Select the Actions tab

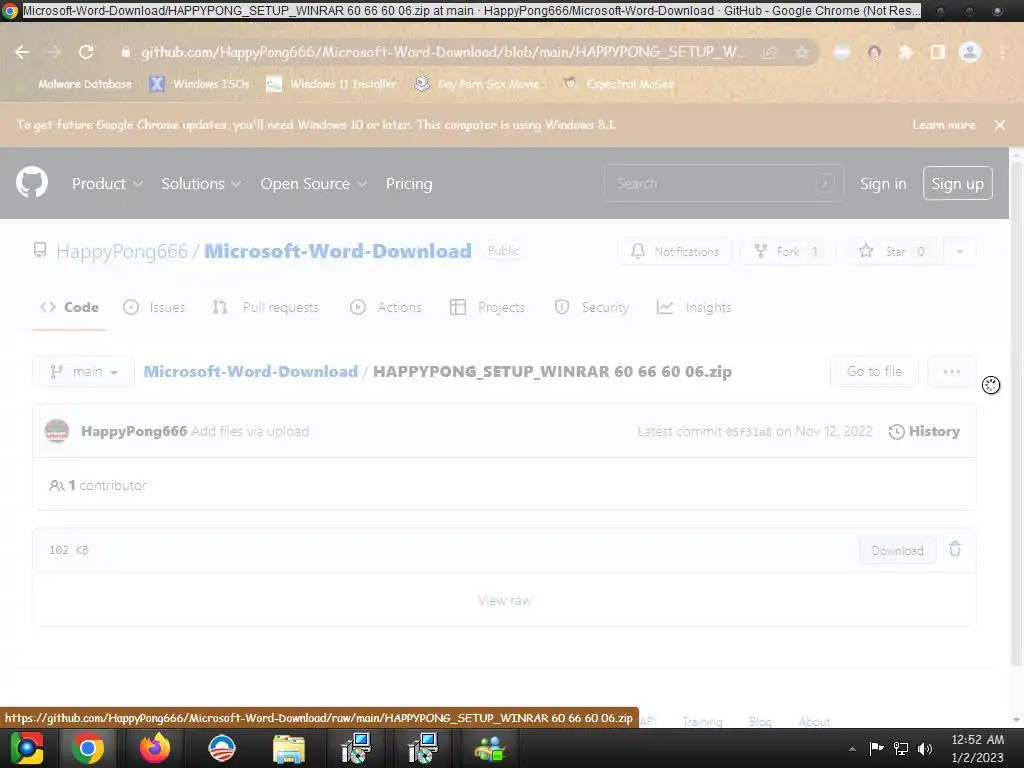pos(386,308)
